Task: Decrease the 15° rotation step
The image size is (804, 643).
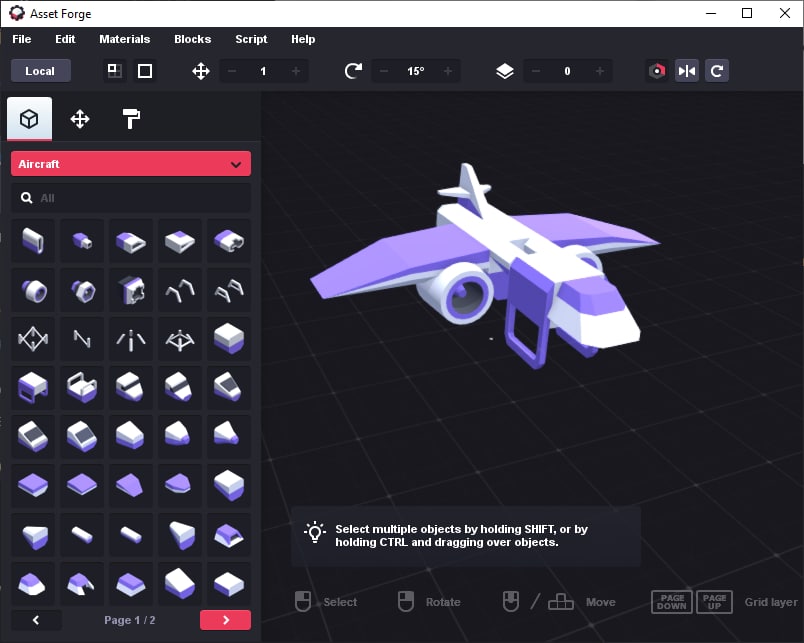Action: (x=384, y=71)
